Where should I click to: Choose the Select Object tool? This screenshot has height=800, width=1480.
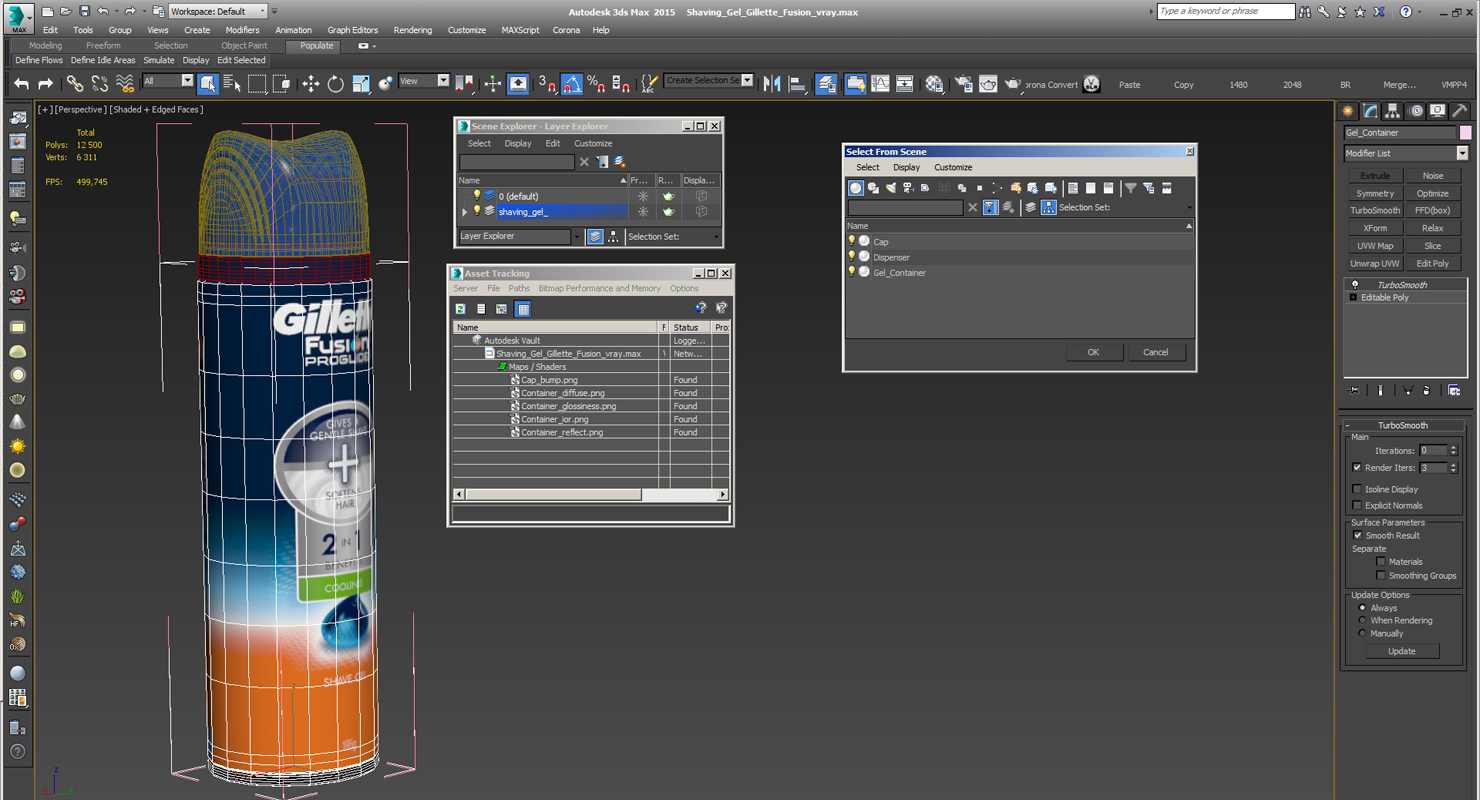(x=208, y=84)
